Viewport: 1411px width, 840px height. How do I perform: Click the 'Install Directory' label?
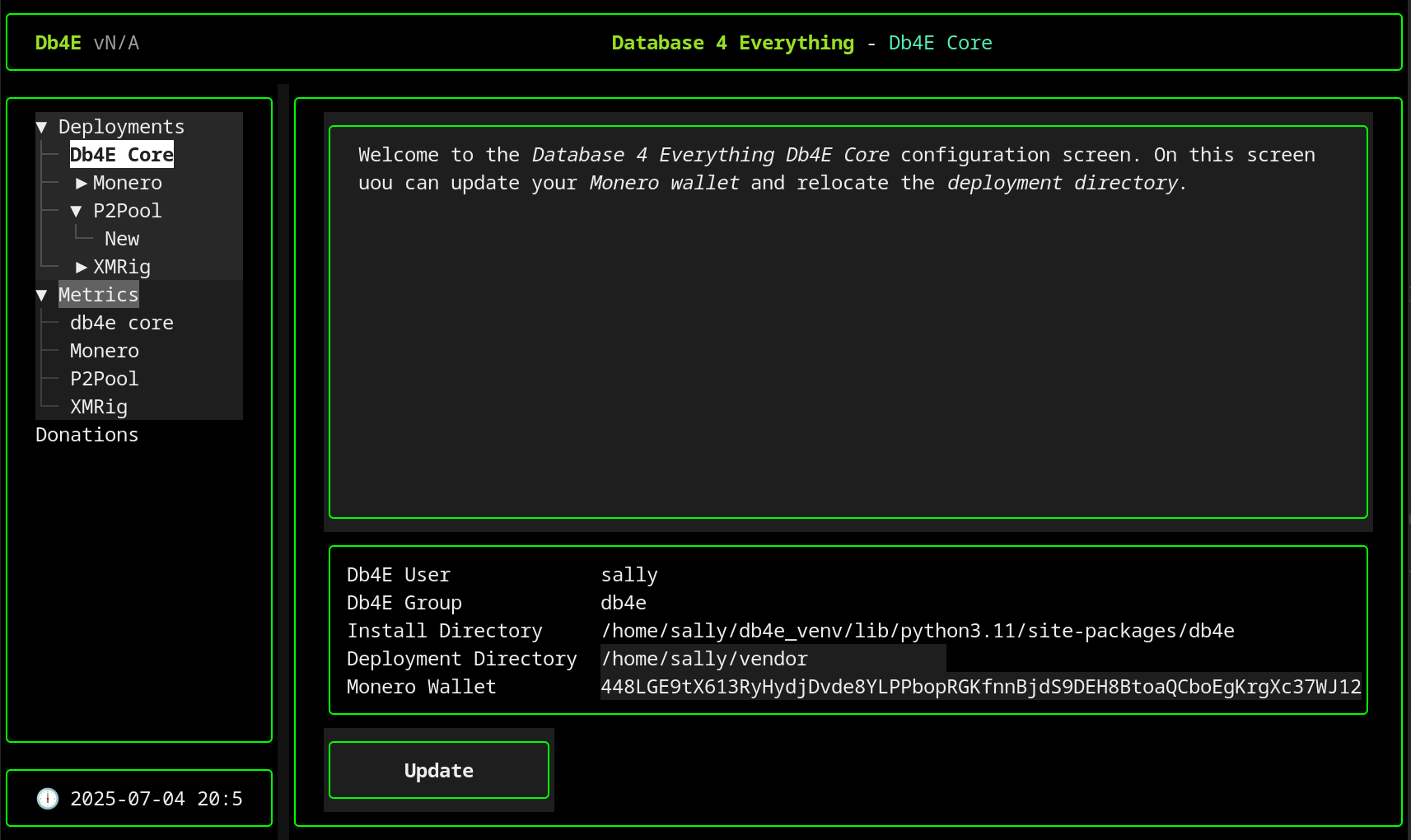coord(445,631)
